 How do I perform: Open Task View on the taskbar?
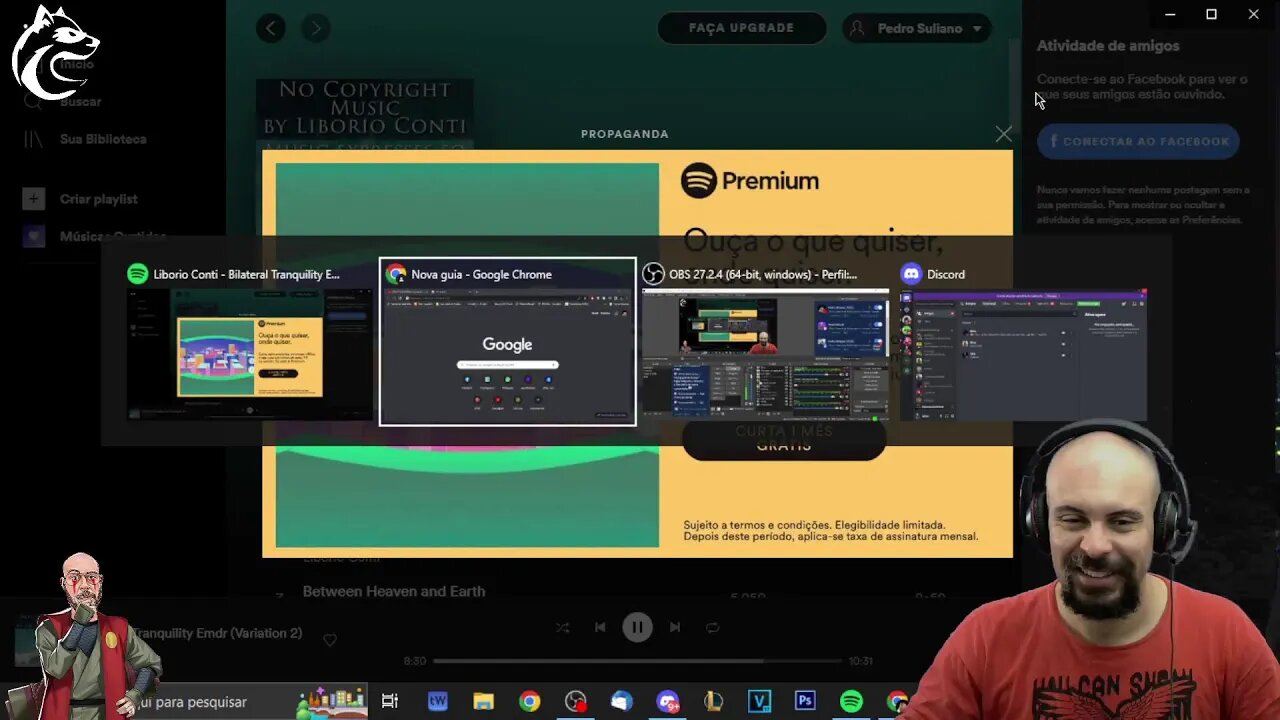point(390,702)
